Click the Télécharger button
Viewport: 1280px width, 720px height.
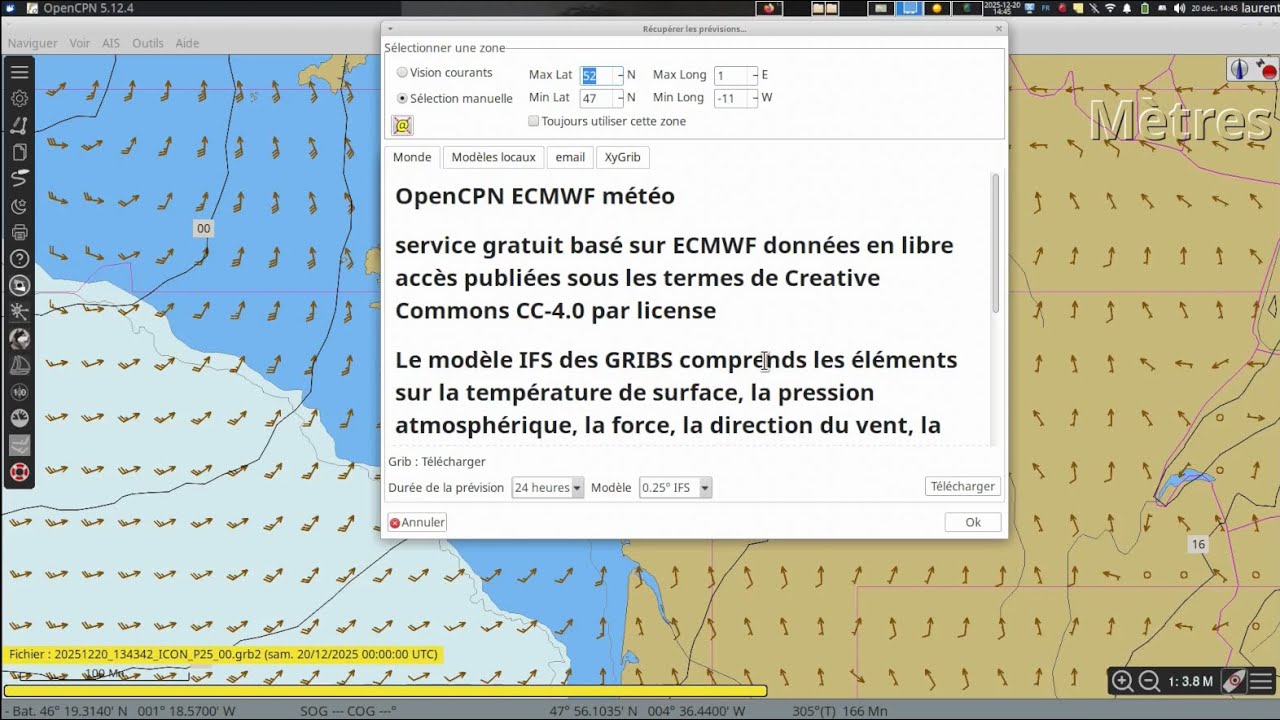click(x=962, y=486)
